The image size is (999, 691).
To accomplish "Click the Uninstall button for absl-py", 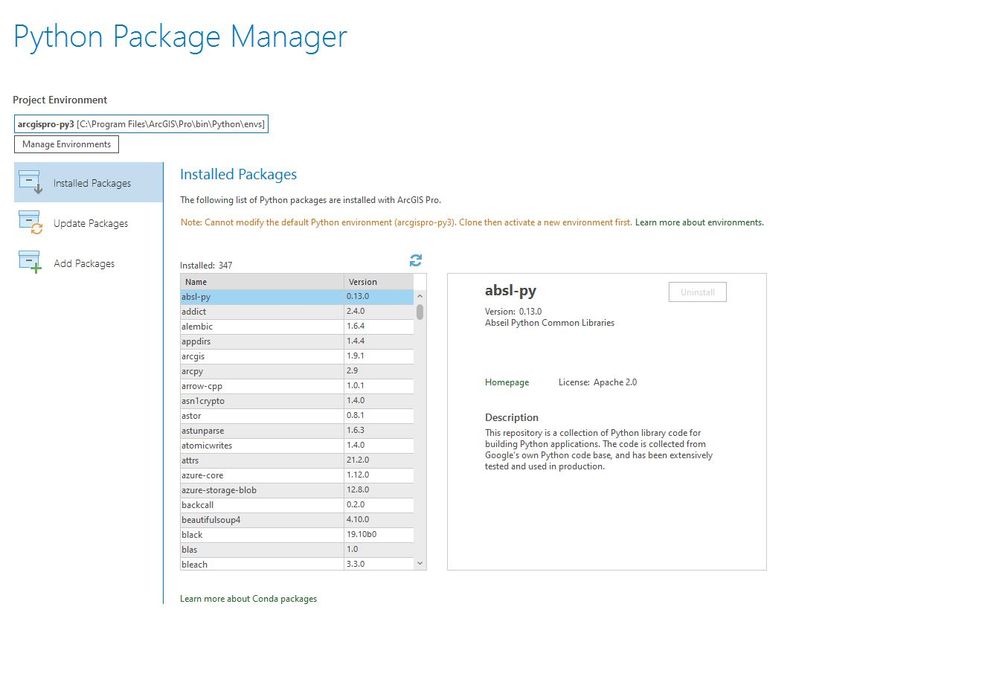I will (698, 292).
